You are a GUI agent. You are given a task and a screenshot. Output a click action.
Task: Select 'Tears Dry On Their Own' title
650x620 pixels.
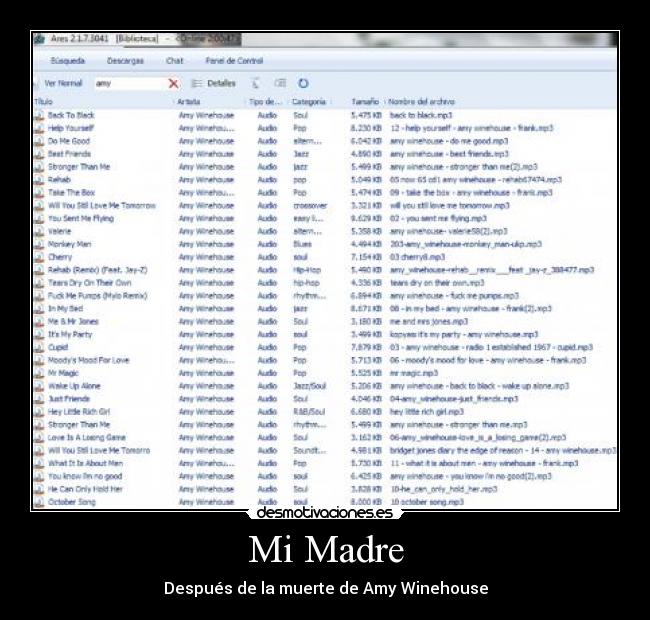(90, 283)
